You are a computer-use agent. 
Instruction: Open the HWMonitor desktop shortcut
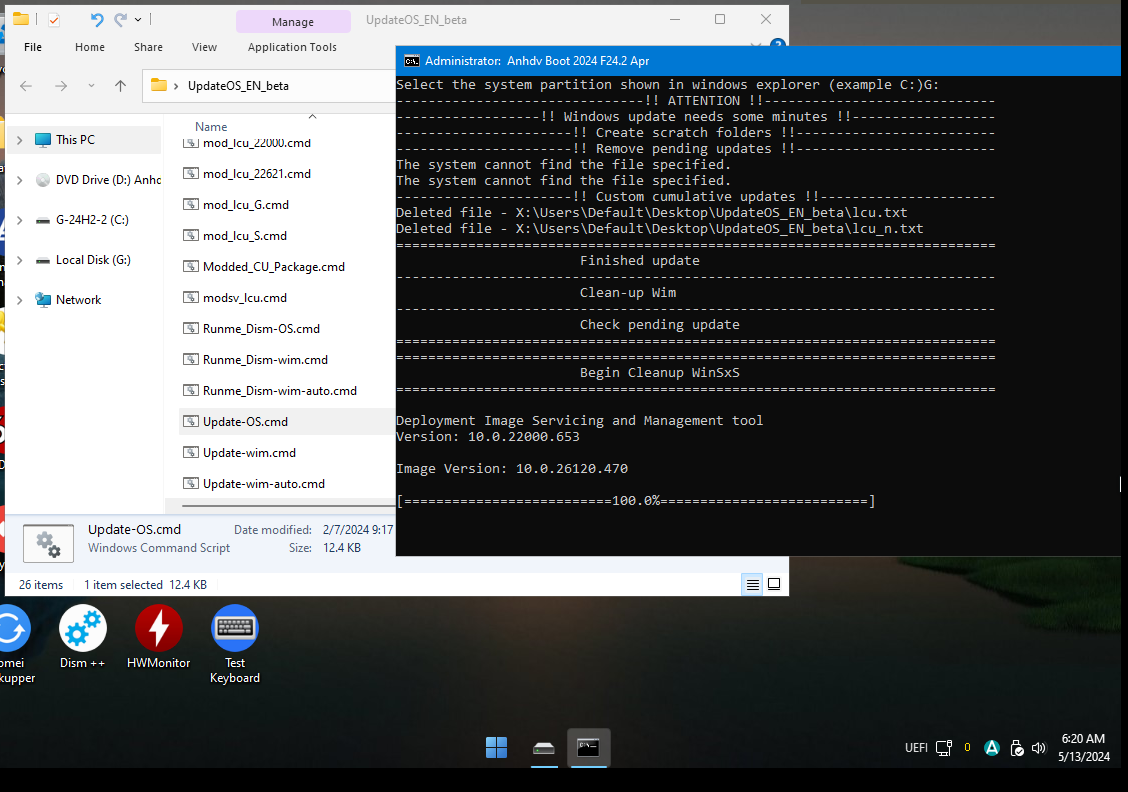[158, 637]
